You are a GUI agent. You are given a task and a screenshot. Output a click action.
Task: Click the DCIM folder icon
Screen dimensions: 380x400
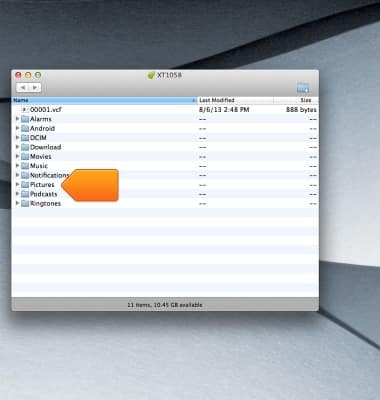(x=25, y=138)
